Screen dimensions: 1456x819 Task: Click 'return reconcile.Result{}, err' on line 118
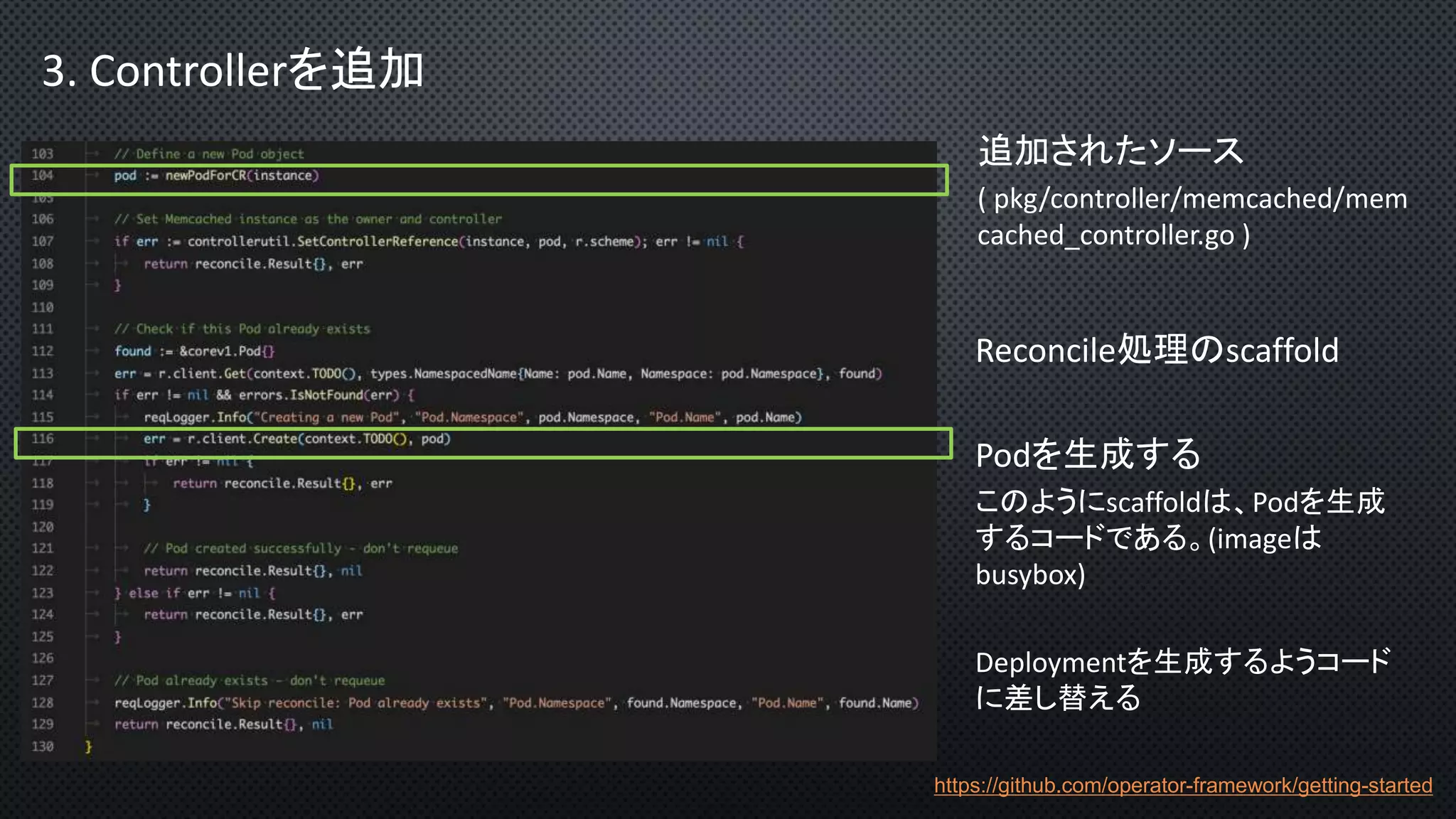click(x=282, y=483)
